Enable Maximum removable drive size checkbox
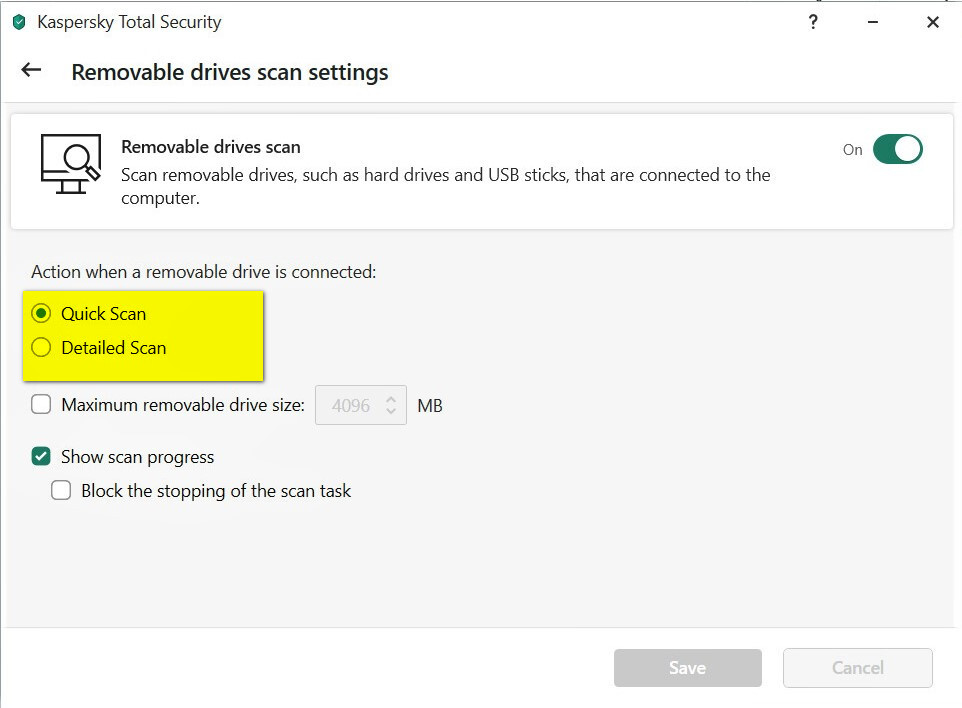 click(x=41, y=404)
